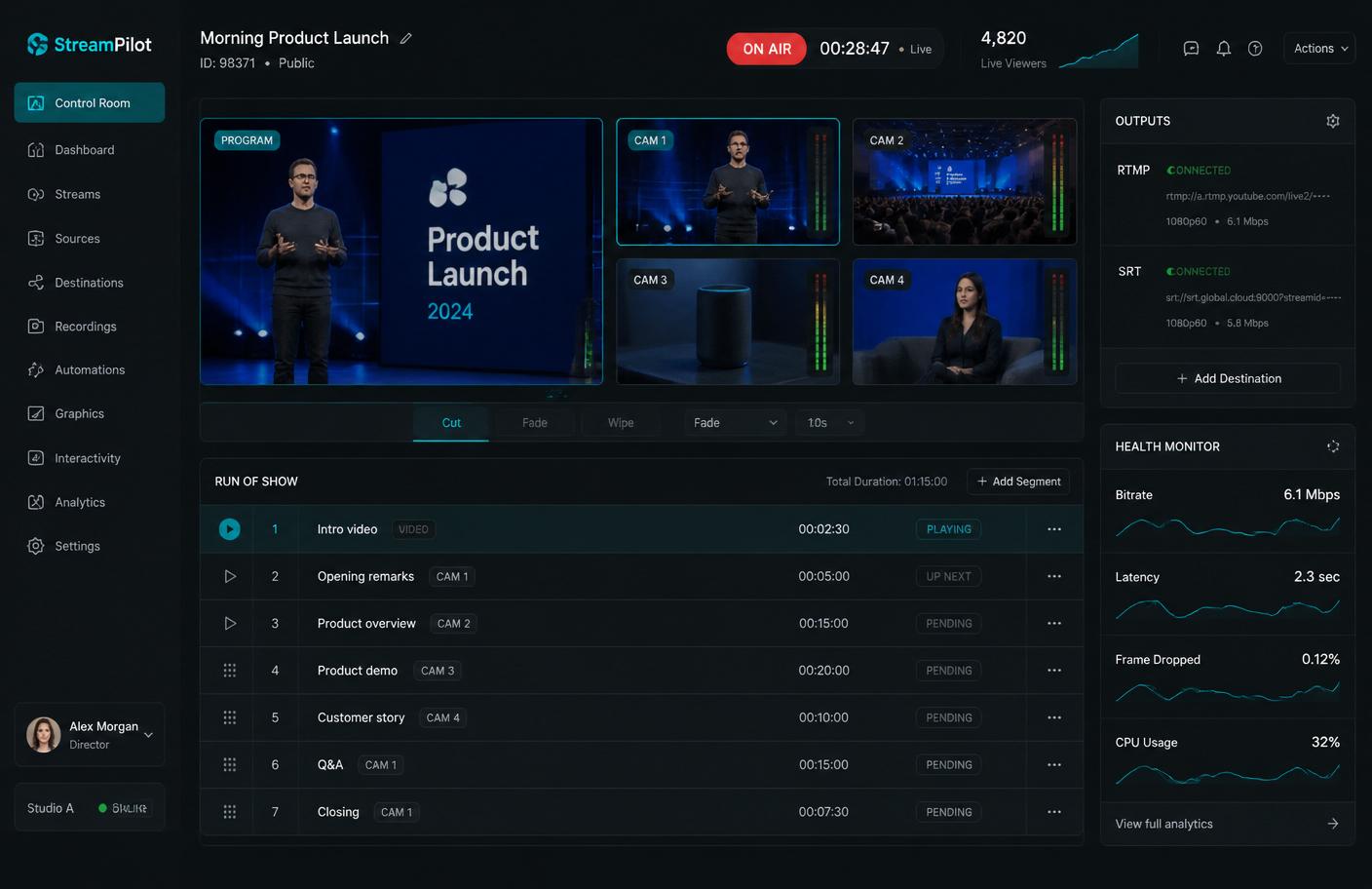This screenshot has height=889, width=1372.
Task: Click Add Destination button
Action: [x=1228, y=378]
